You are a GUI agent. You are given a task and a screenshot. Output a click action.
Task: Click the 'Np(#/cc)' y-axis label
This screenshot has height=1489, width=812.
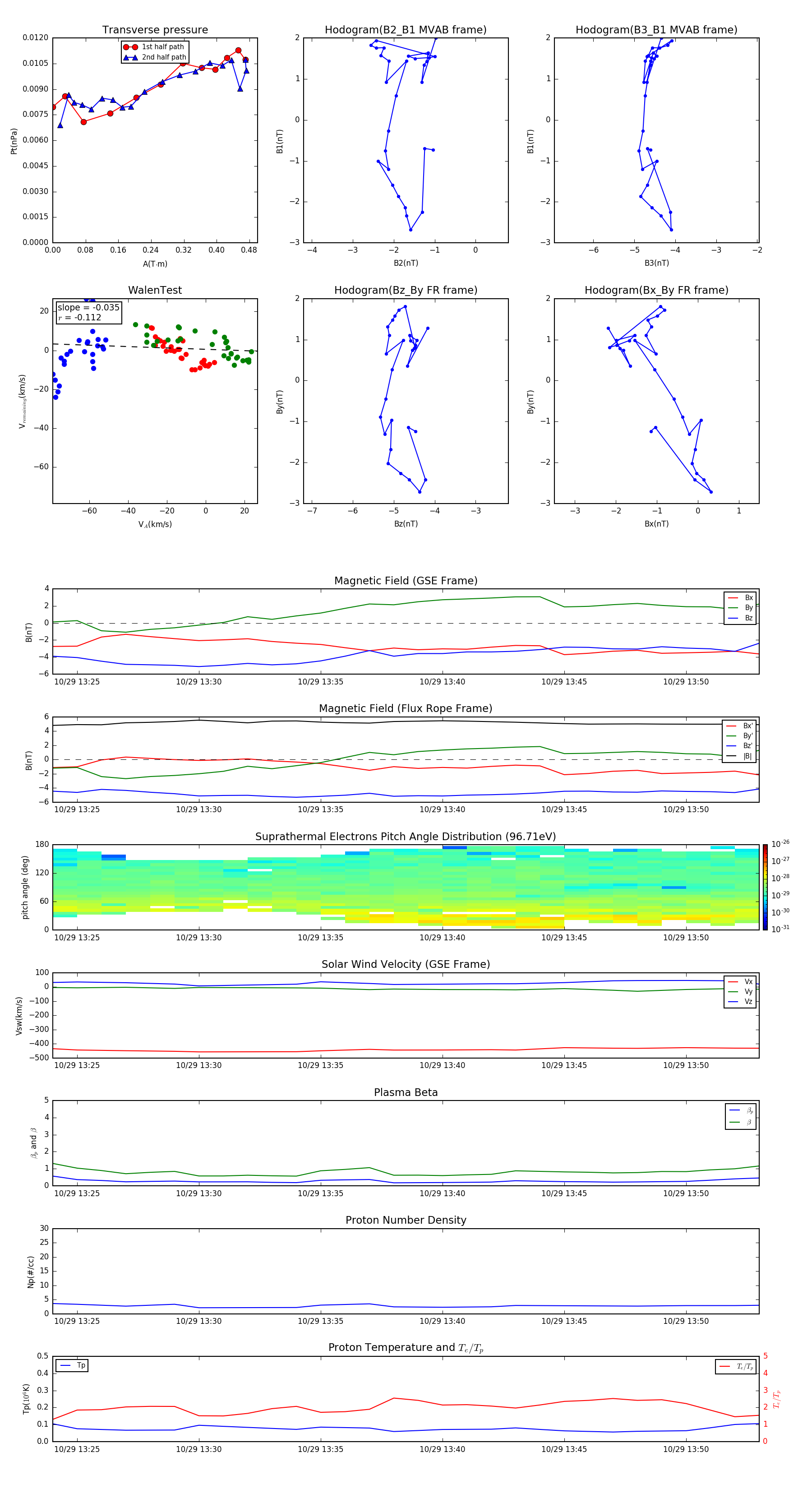[31, 1272]
